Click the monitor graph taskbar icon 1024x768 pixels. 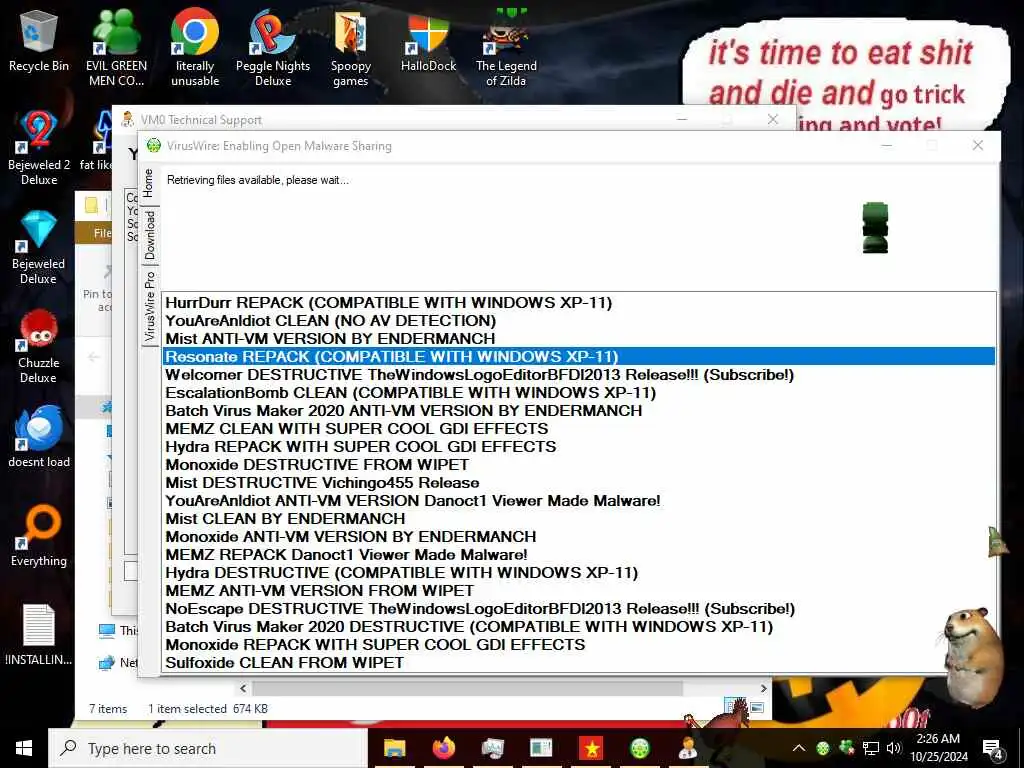[492, 748]
